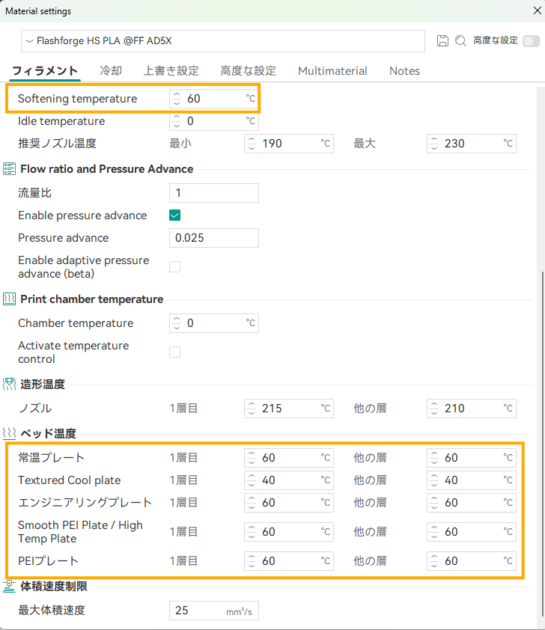Click the Print chamber temperature section icon
Screen dimensions: 545x630
coord(9,299)
